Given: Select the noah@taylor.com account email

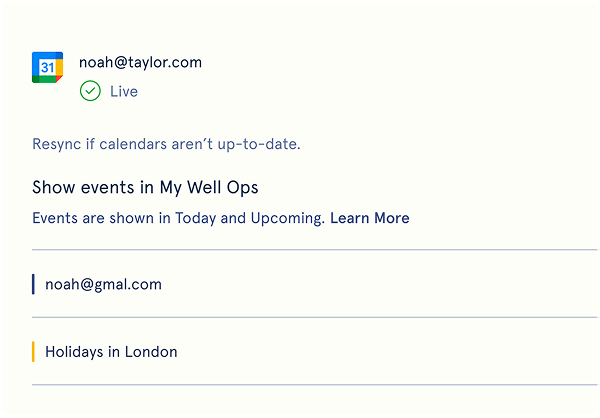Looking at the screenshot, I should (x=140, y=62).
